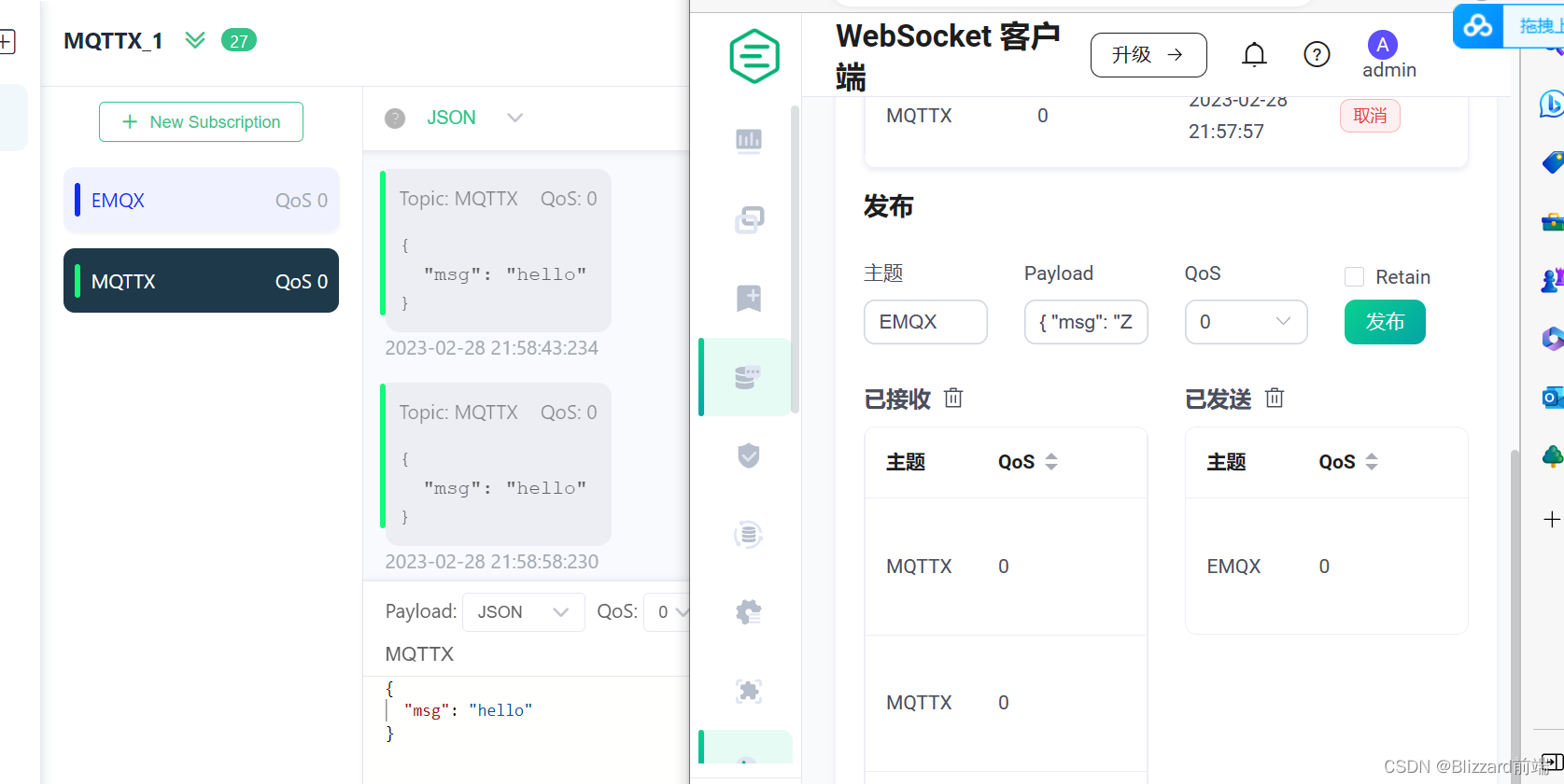
Task: Click the blue tag shopping sidebar icon
Action: coord(1552,162)
